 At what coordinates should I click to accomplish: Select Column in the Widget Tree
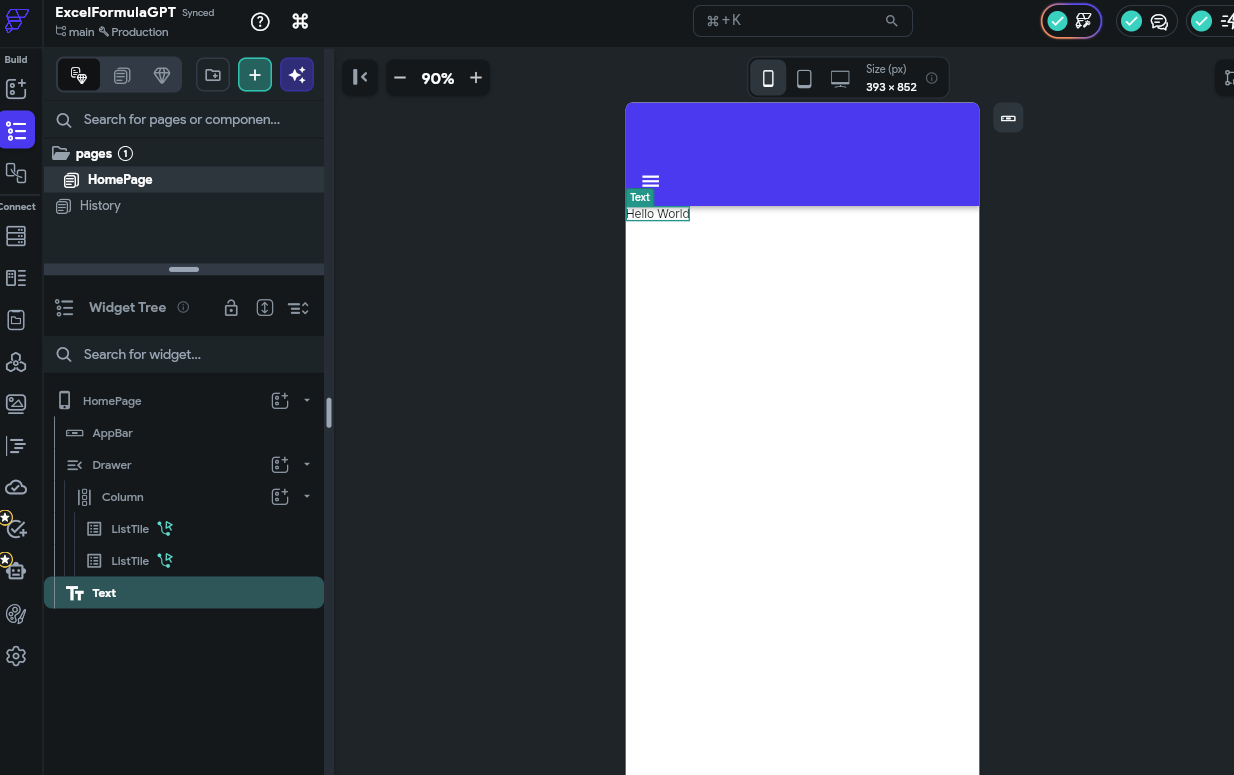[123, 497]
